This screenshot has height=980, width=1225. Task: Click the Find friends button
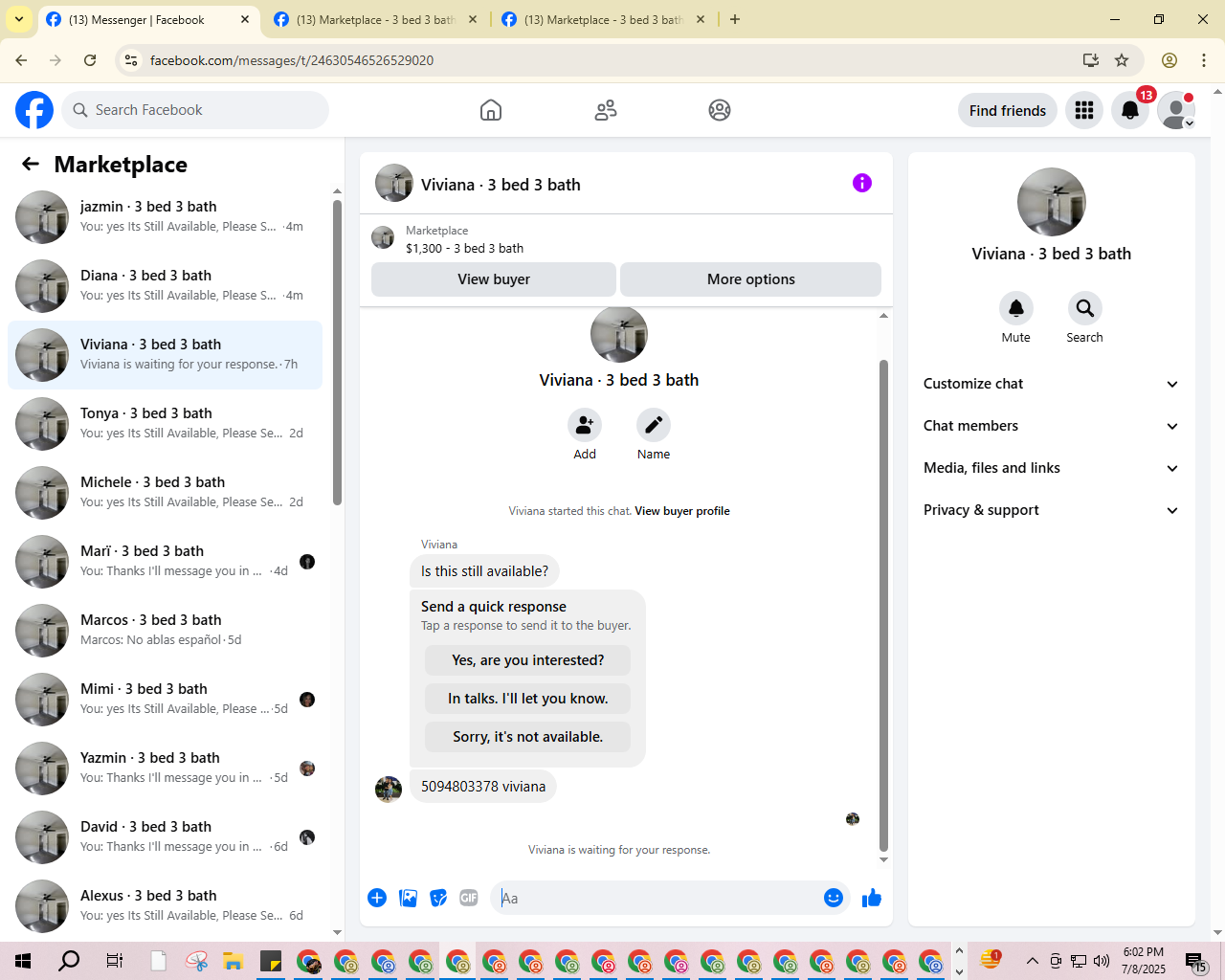1008,110
